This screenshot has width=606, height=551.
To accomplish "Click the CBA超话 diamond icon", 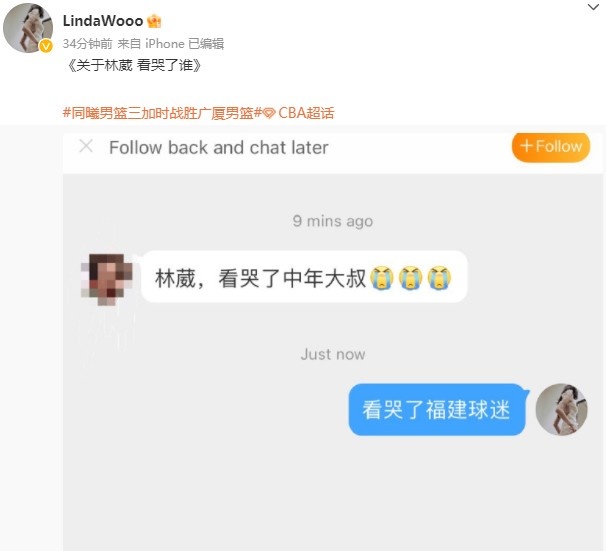I will pos(270,113).
